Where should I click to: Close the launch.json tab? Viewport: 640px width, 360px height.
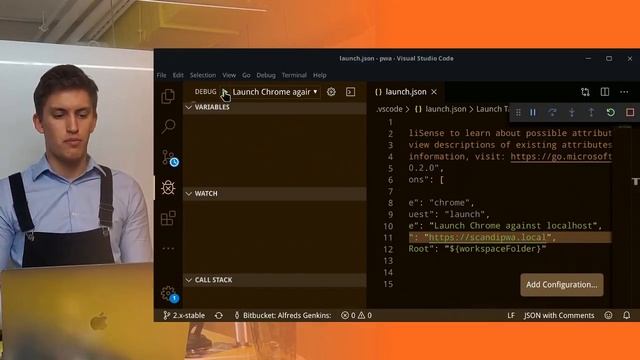click(x=434, y=92)
